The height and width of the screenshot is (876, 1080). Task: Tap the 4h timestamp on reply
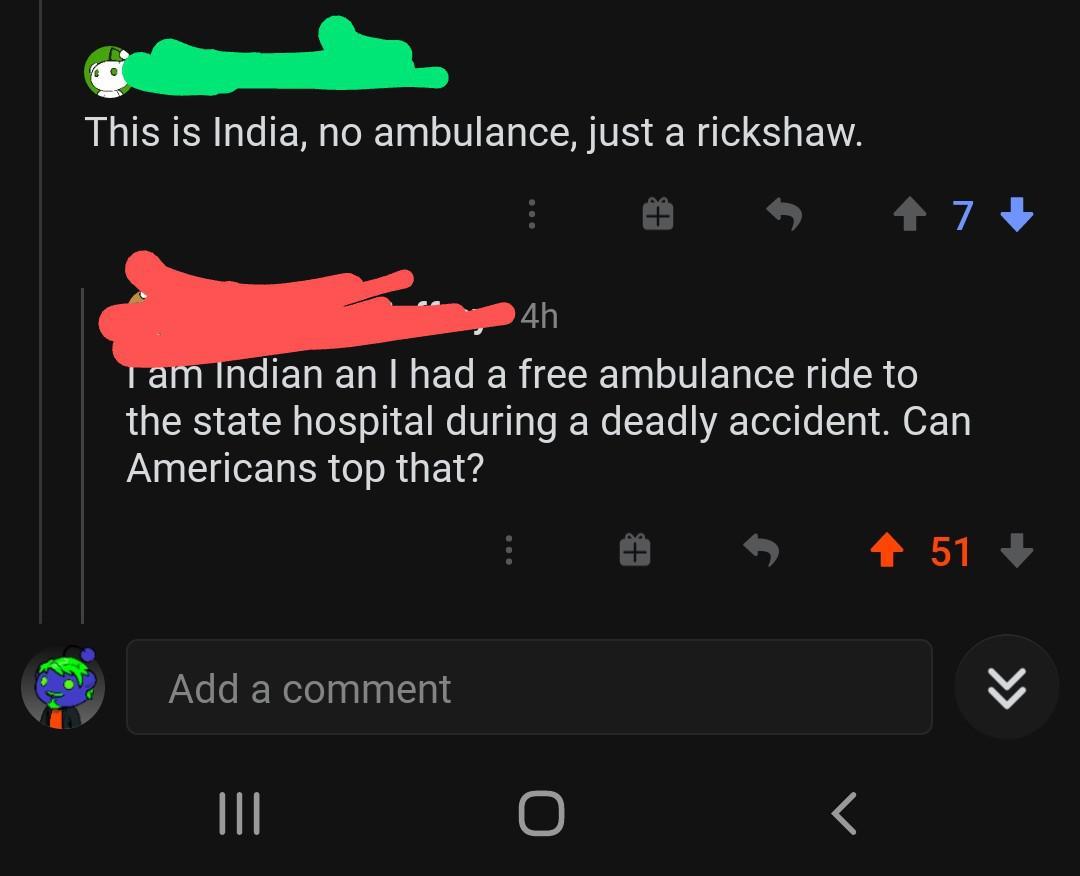[539, 316]
